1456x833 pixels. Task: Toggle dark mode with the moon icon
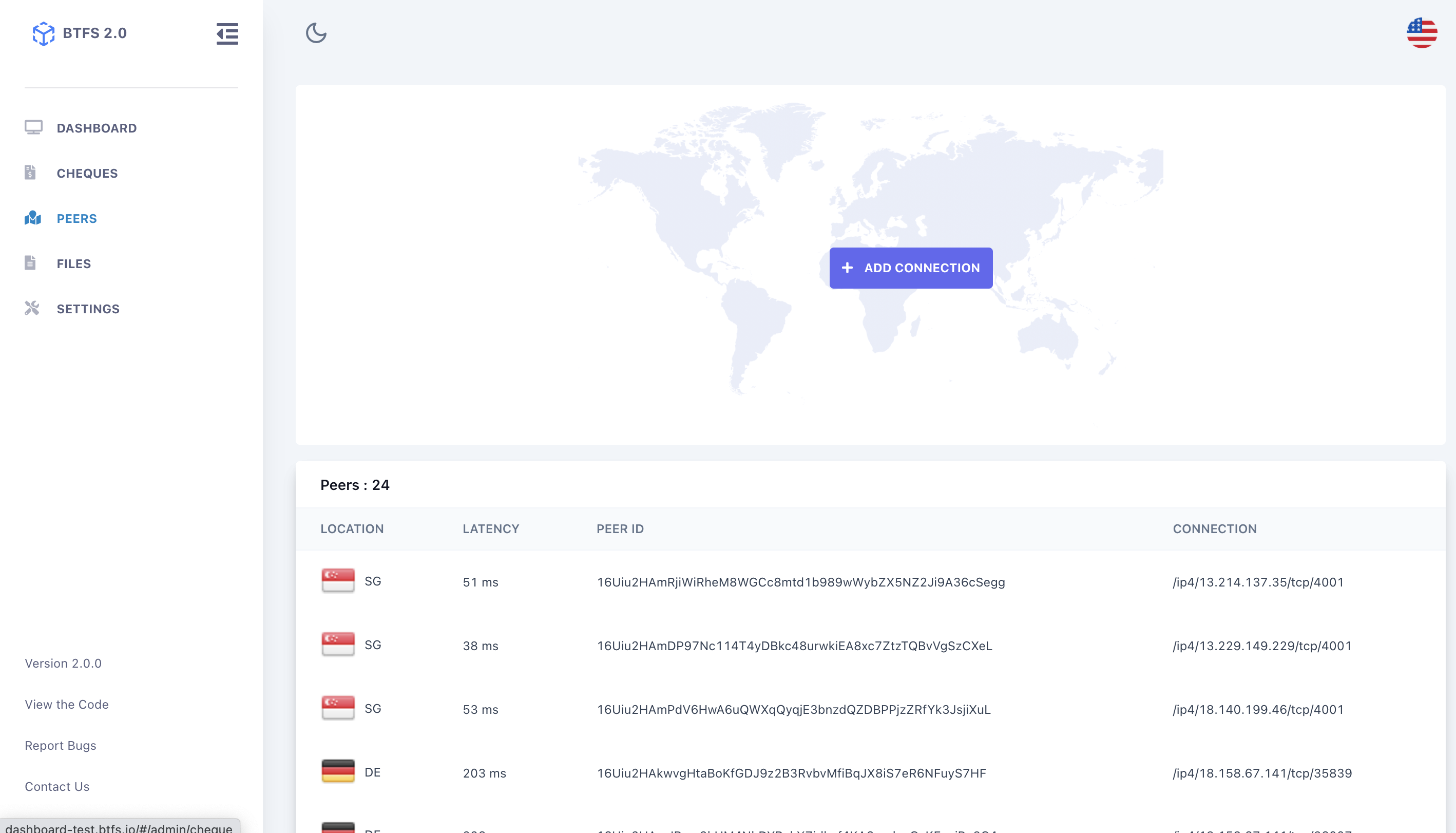click(x=316, y=33)
